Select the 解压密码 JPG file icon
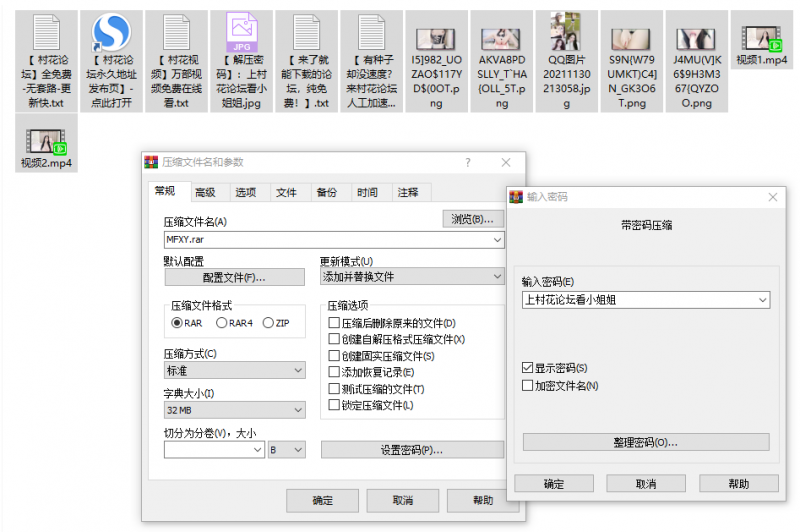The height and width of the screenshot is (532, 800). click(x=241, y=35)
